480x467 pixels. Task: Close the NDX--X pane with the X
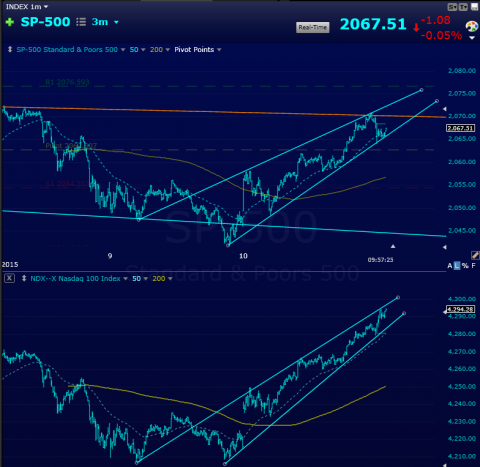click(x=9, y=278)
